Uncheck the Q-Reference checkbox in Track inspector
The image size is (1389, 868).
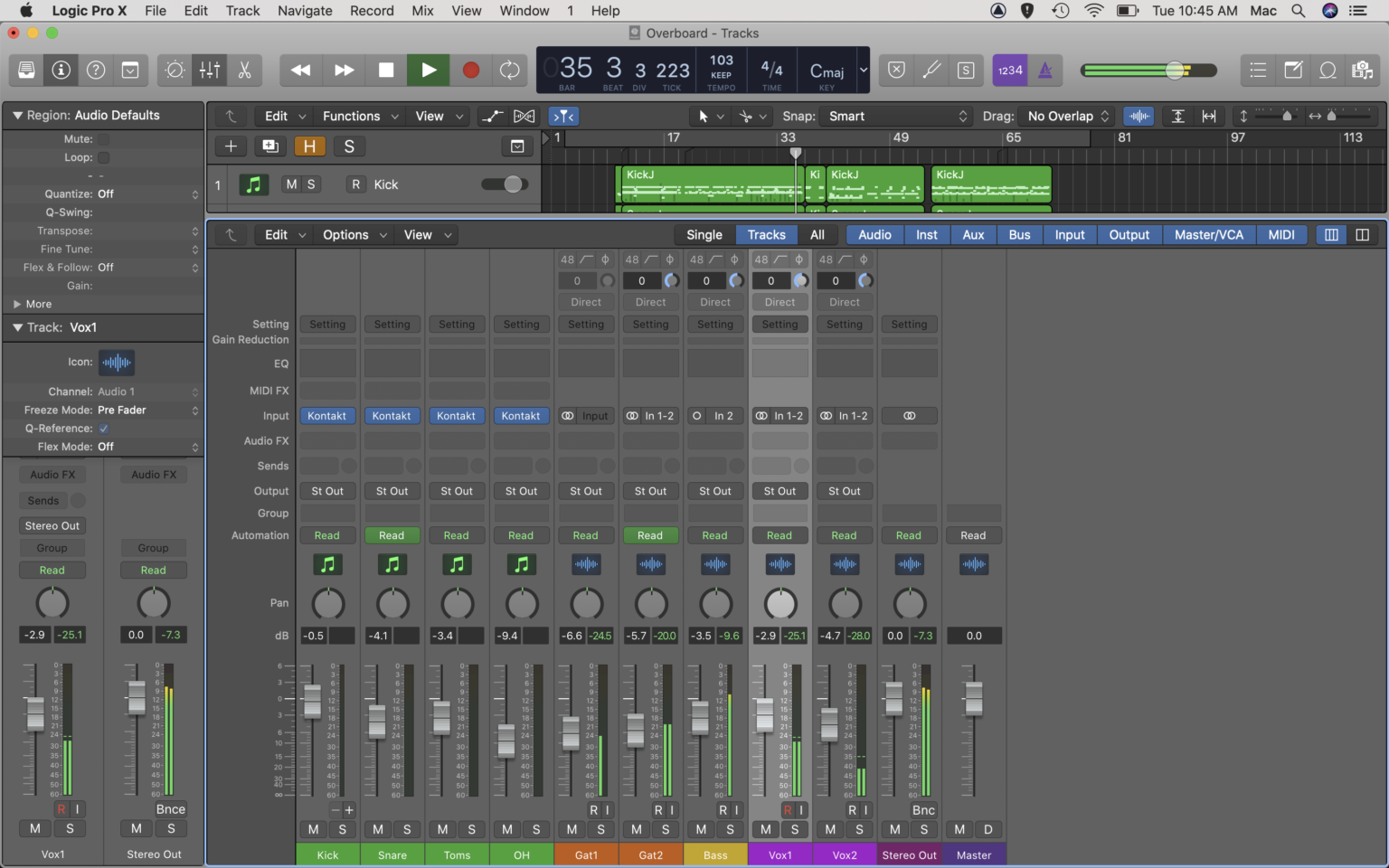103,428
